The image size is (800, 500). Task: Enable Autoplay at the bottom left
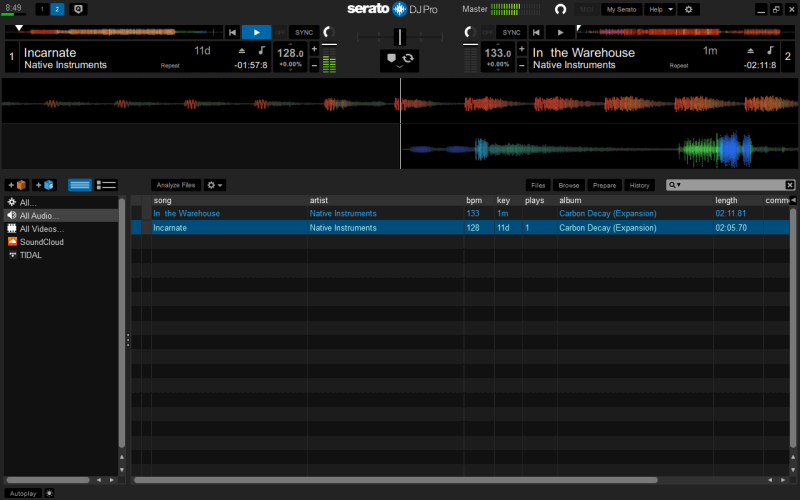tap(23, 493)
